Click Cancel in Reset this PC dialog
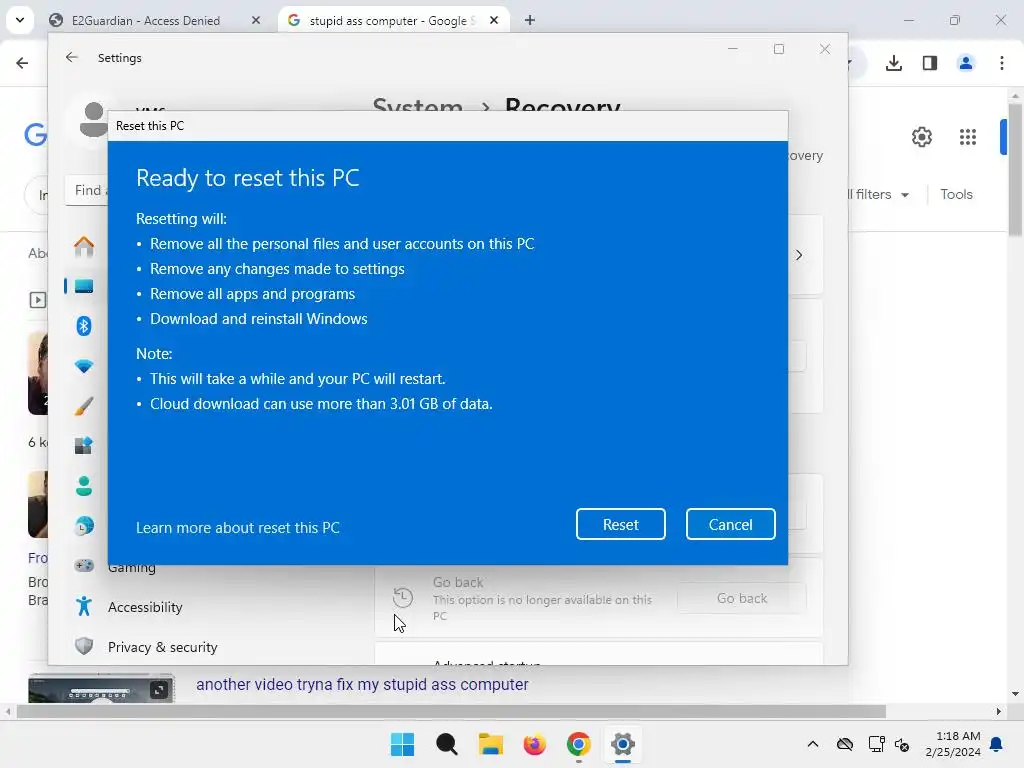The height and width of the screenshot is (768, 1024). 730,524
